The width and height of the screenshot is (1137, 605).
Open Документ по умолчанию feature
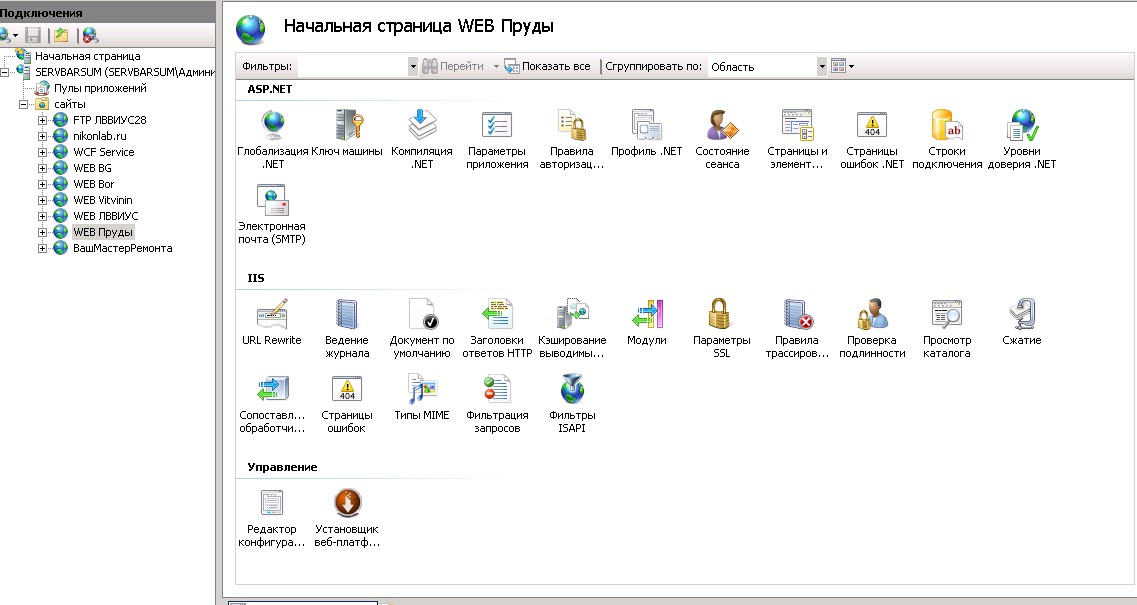422,328
